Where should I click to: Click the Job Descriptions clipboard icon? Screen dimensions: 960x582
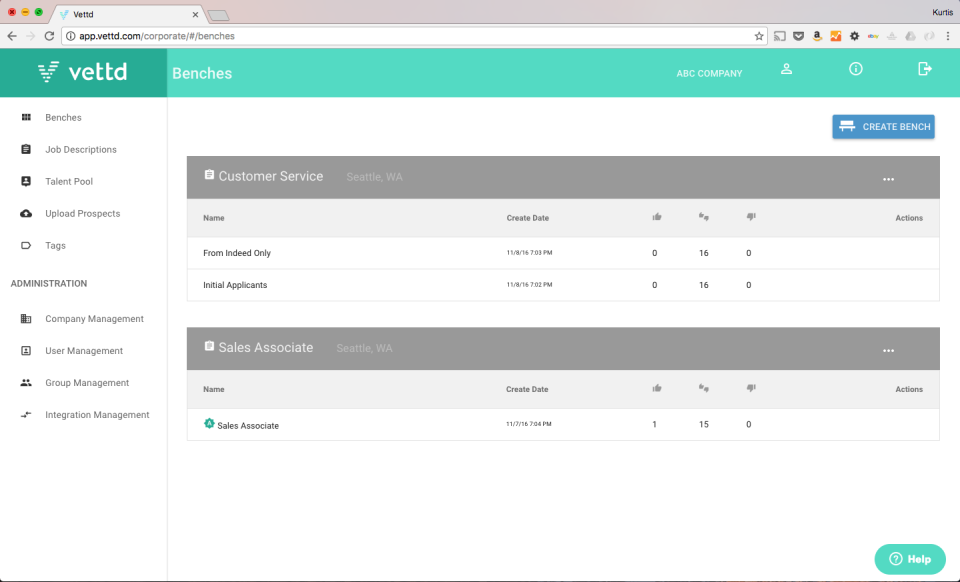click(x=26, y=149)
